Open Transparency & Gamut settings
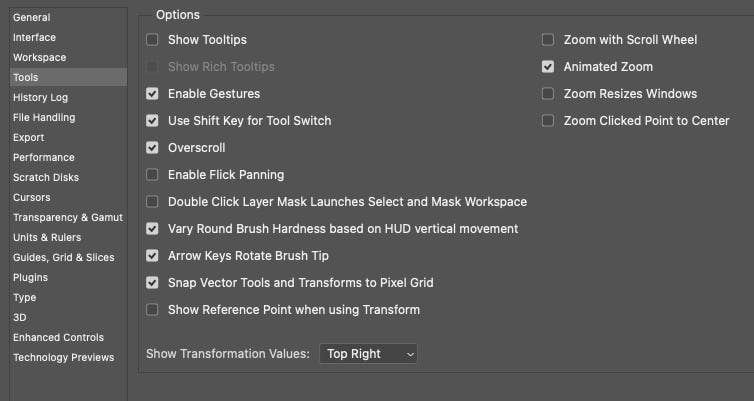The height and width of the screenshot is (401, 754). tap(65, 217)
